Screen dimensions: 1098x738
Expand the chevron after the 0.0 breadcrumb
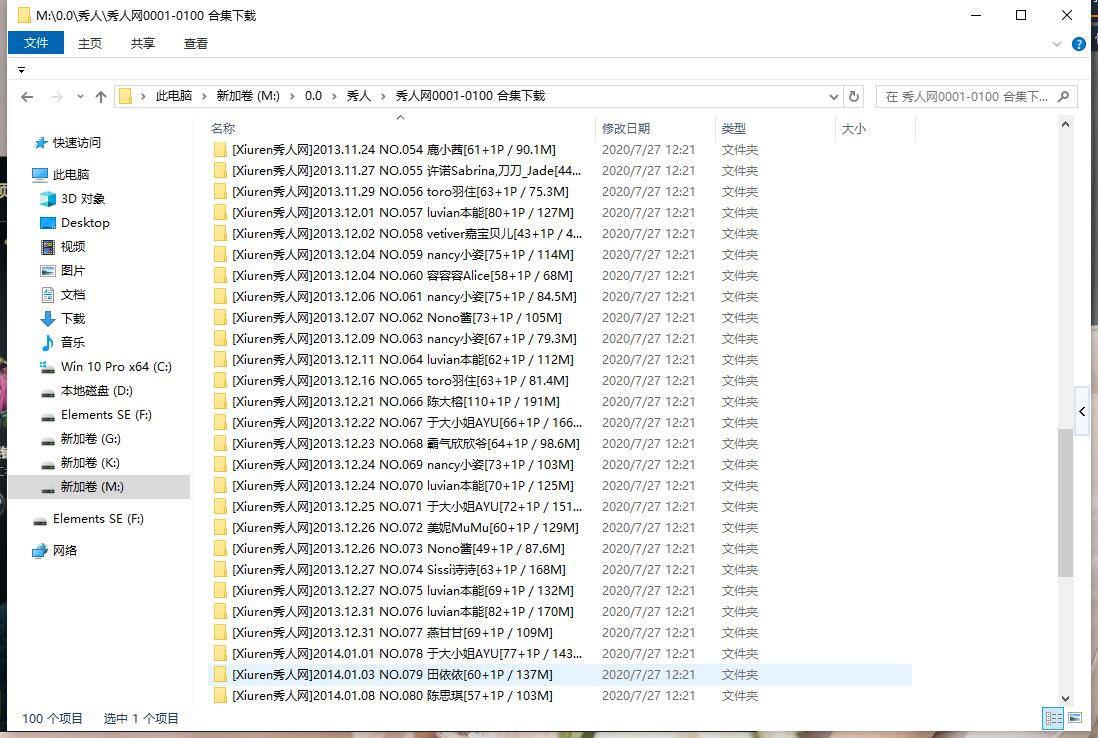(334, 96)
